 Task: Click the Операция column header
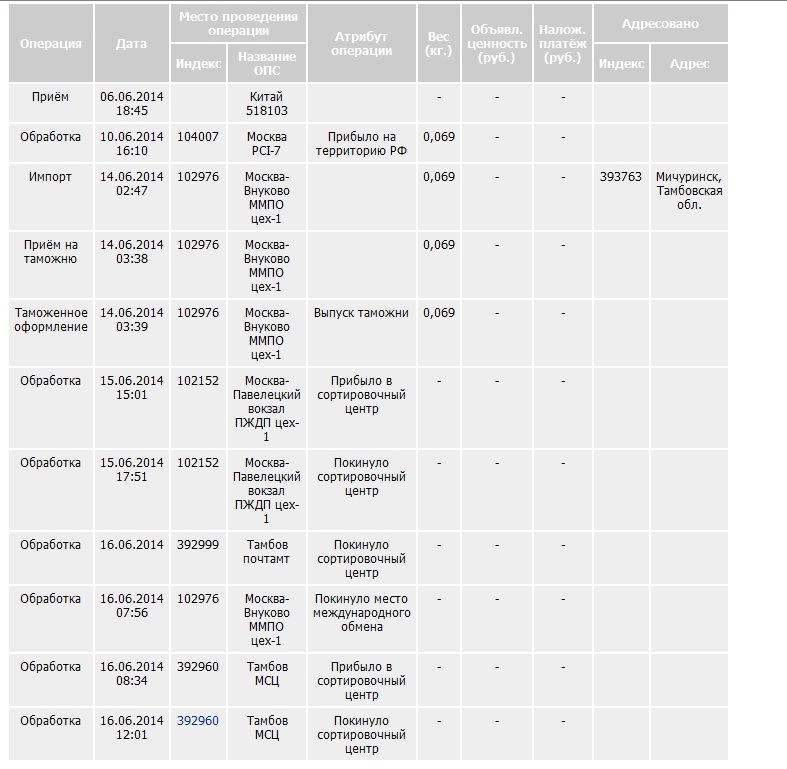pyautogui.click(x=51, y=44)
